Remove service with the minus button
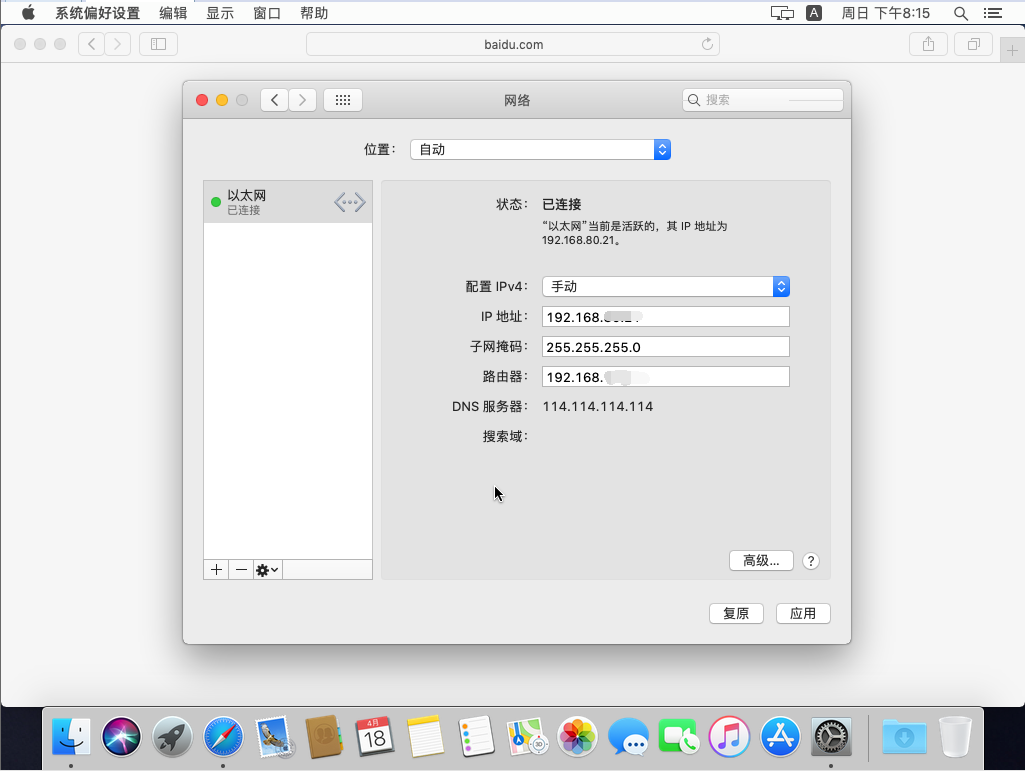Image resolution: width=1025 pixels, height=772 pixels. [x=241, y=569]
